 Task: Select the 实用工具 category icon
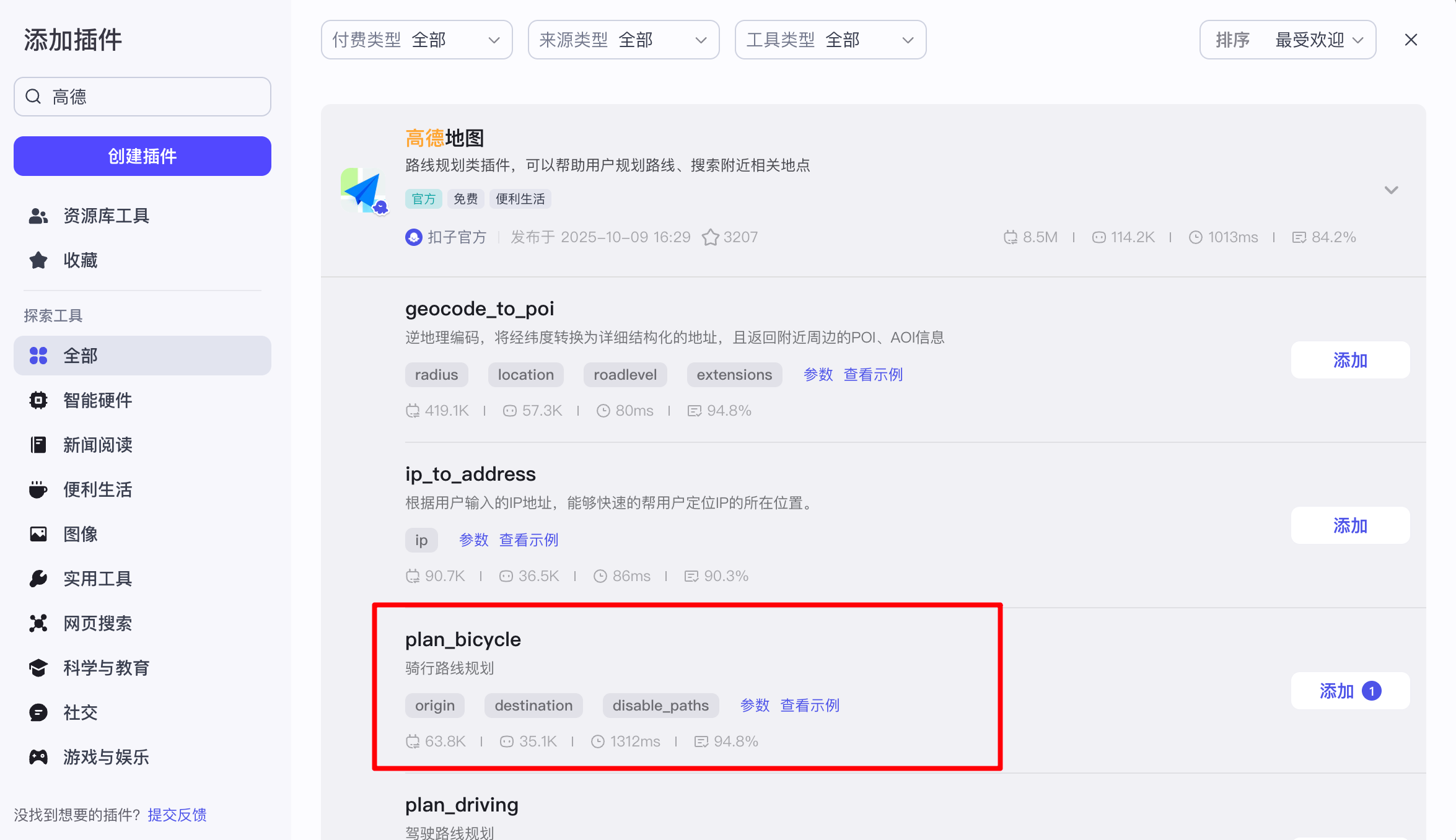[38, 578]
